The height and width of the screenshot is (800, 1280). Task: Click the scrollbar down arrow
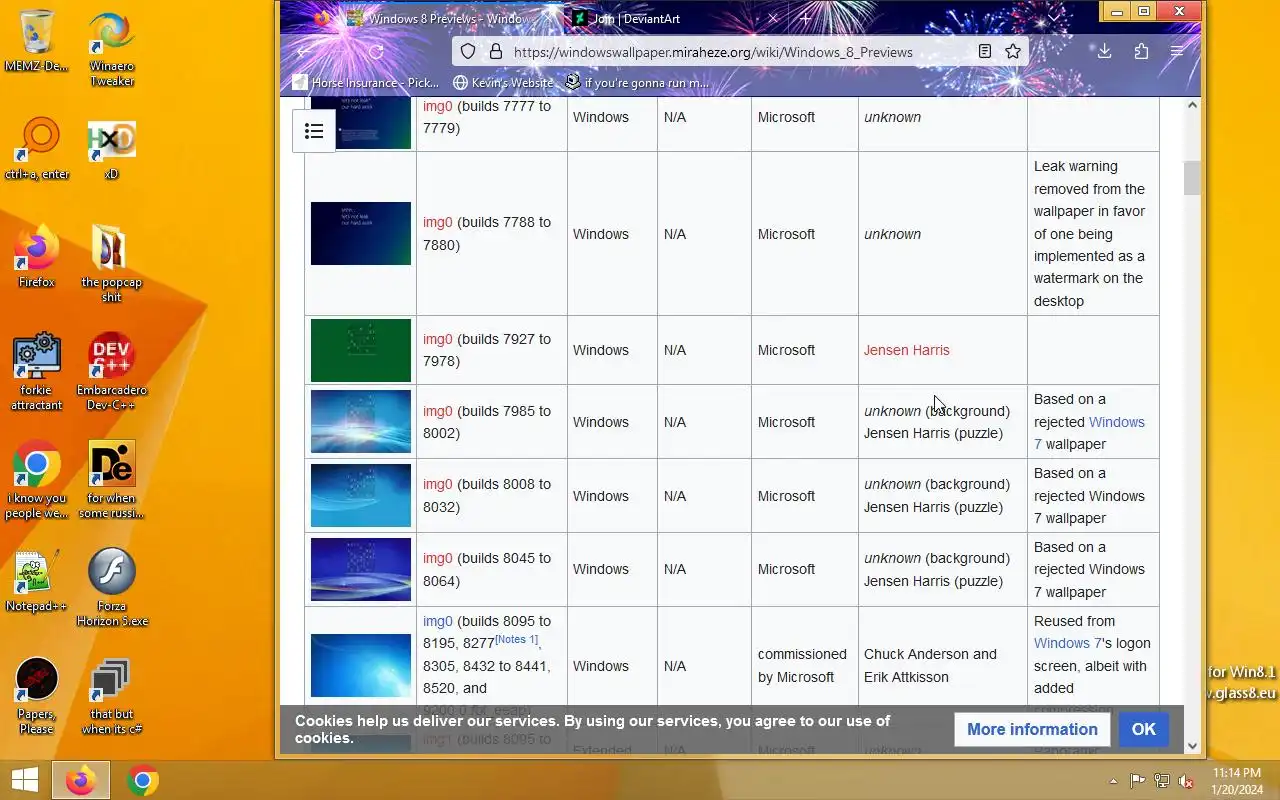coord(1192,746)
